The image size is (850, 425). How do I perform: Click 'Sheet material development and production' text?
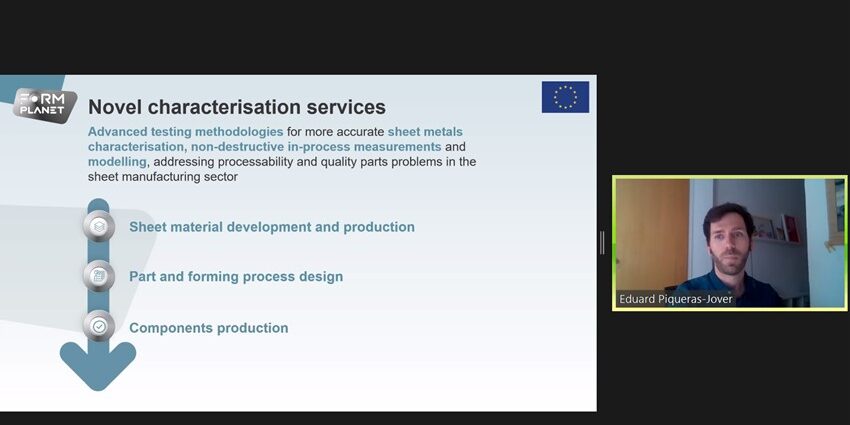click(x=271, y=227)
